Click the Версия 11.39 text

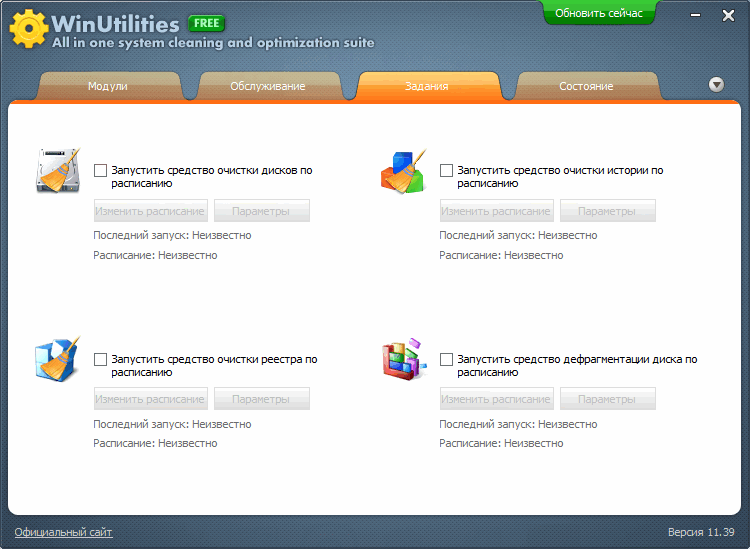[701, 532]
